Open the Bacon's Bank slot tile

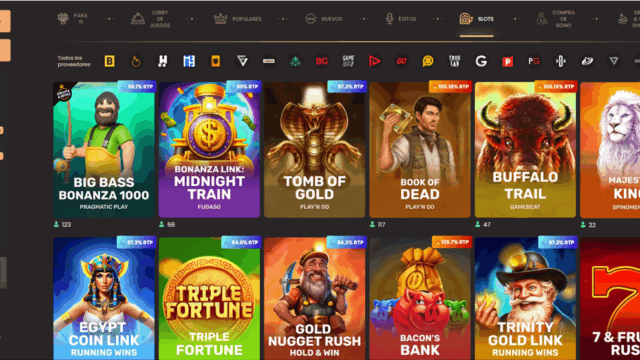[x=420, y=298]
